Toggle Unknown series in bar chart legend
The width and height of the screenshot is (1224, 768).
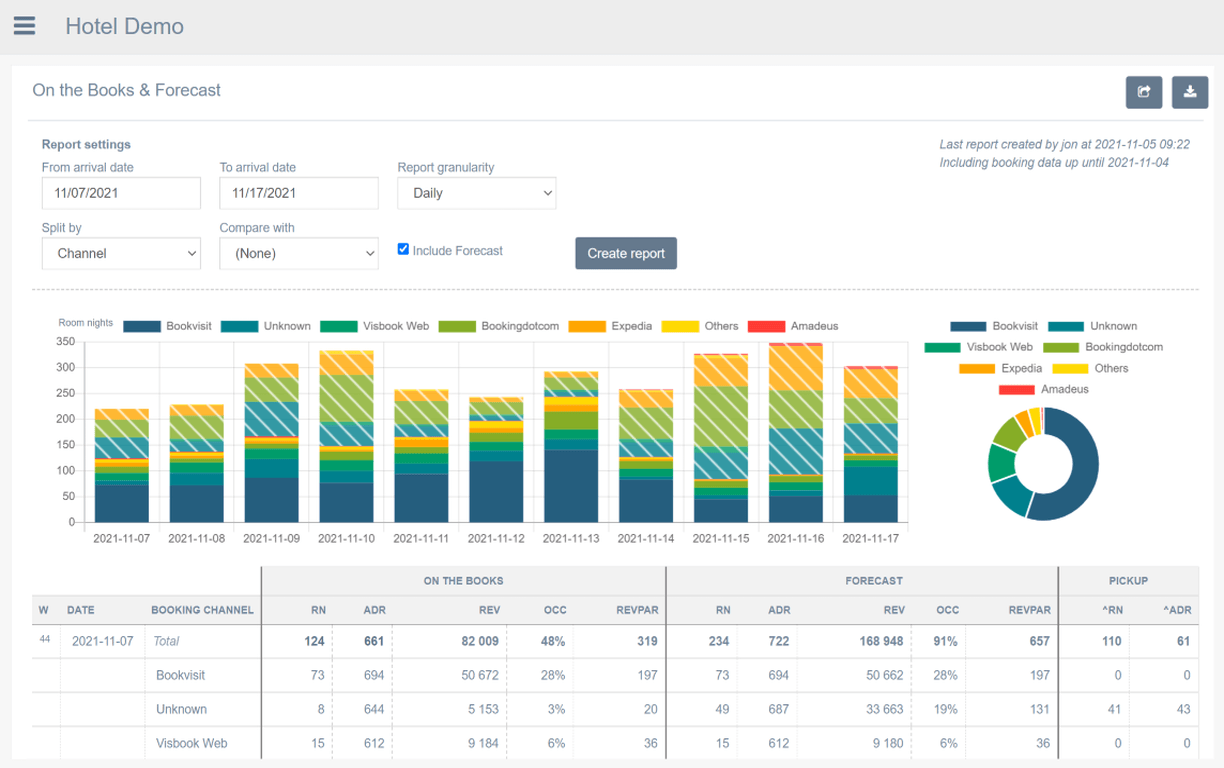(265, 326)
